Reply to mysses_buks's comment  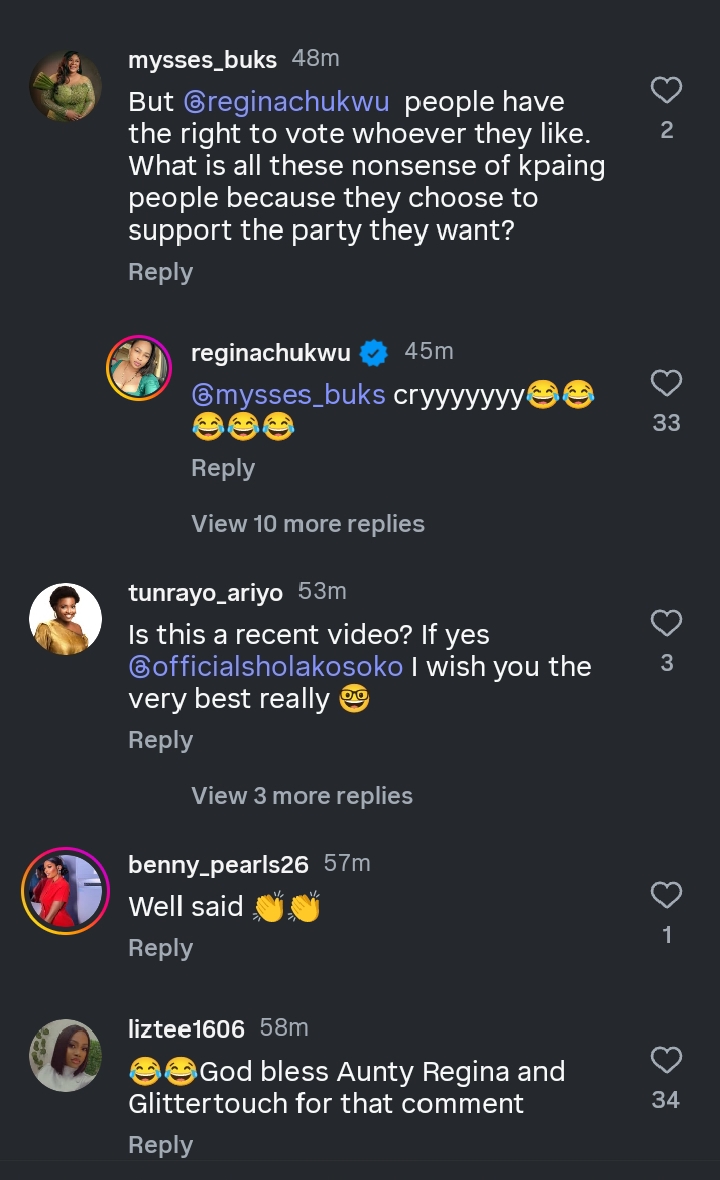pos(160,272)
